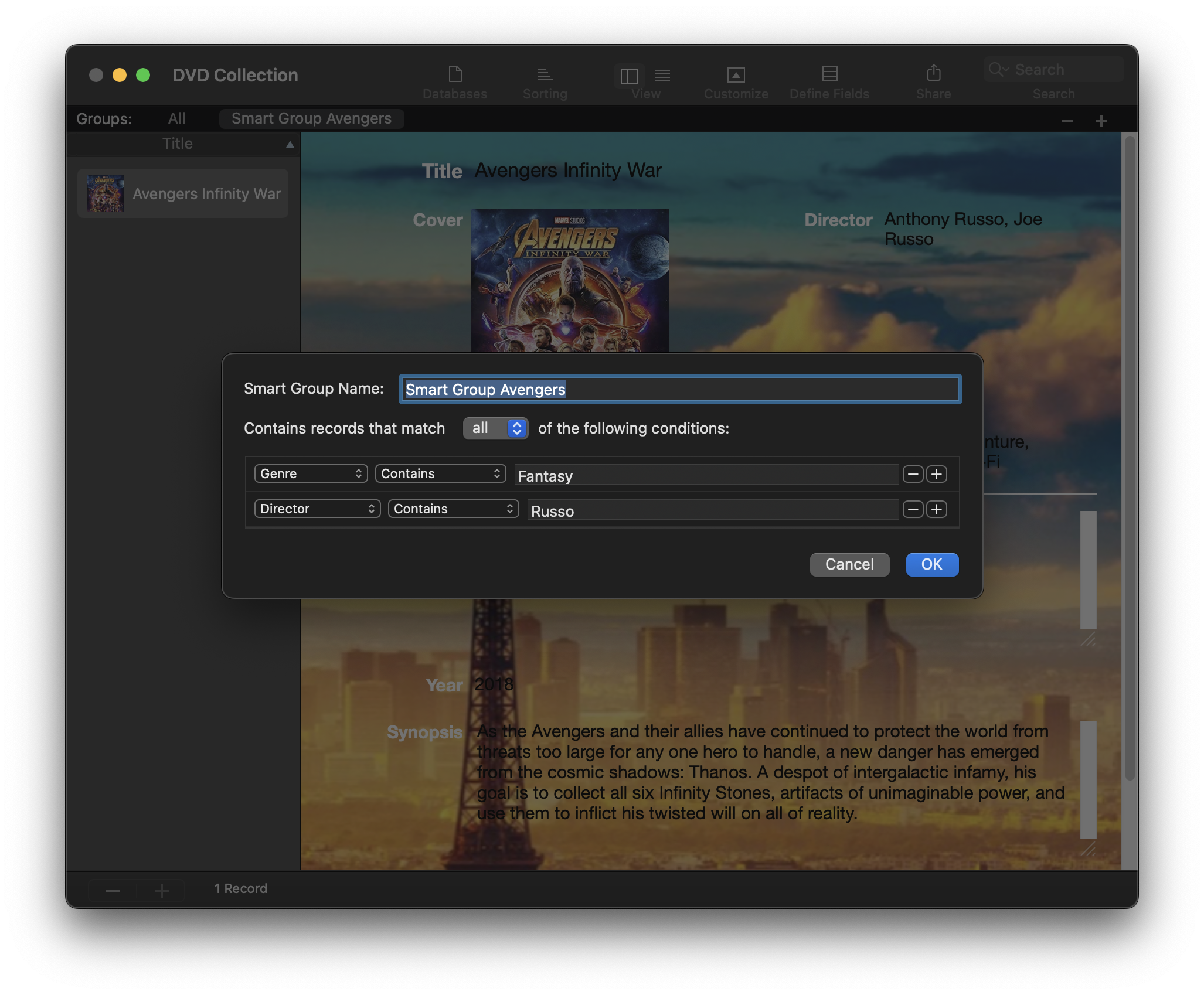Screen dimensions: 1204x995
Task: Click the title text Avengers Infinity War
Action: click(x=568, y=171)
